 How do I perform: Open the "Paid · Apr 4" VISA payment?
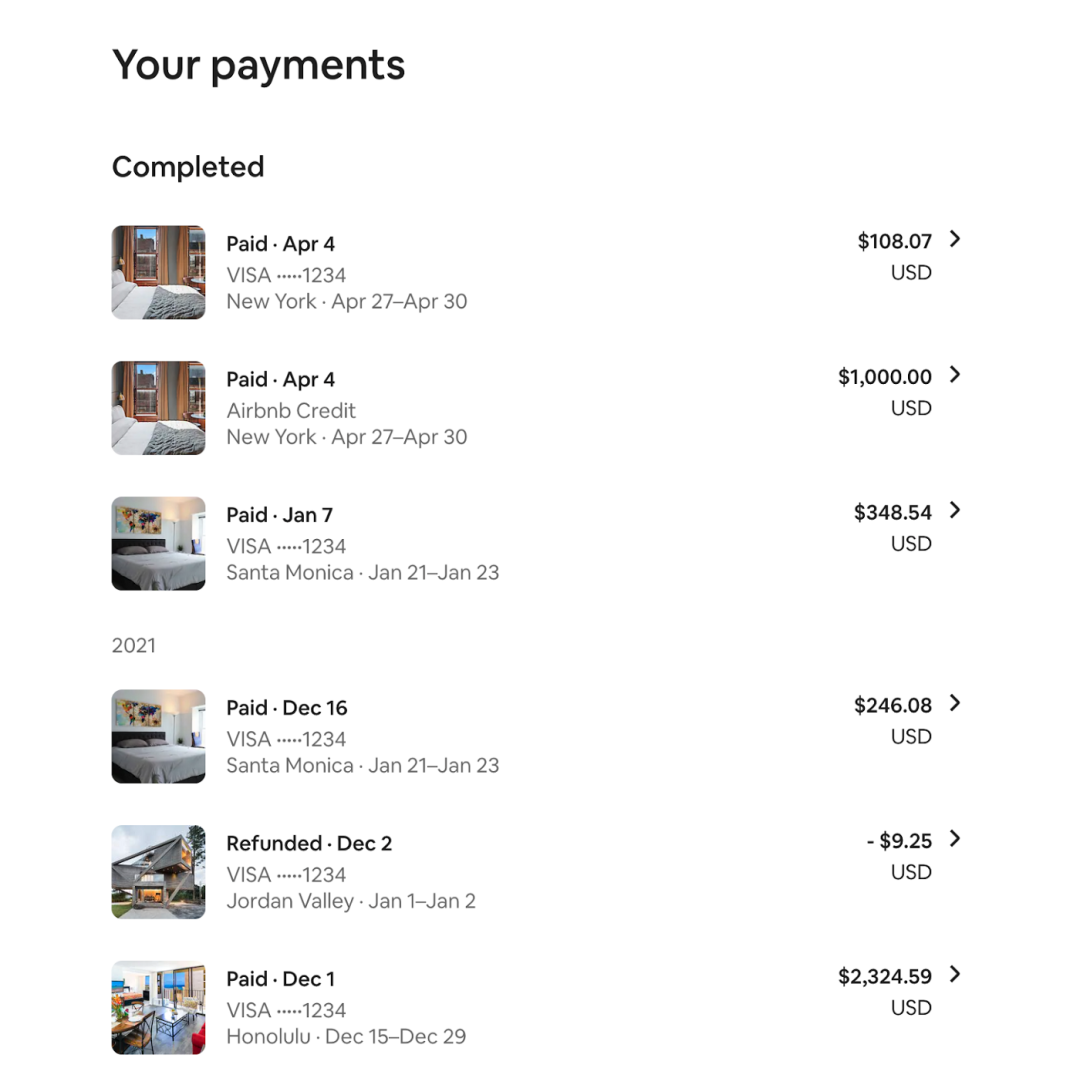[x=281, y=244]
